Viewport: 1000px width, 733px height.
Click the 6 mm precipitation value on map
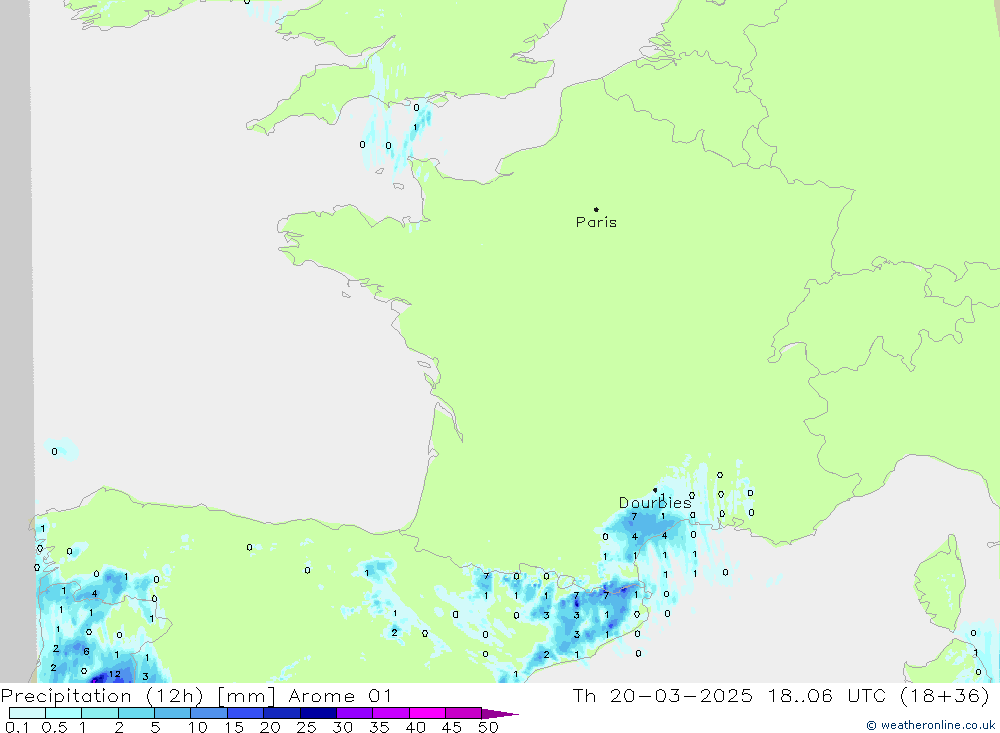(86, 651)
